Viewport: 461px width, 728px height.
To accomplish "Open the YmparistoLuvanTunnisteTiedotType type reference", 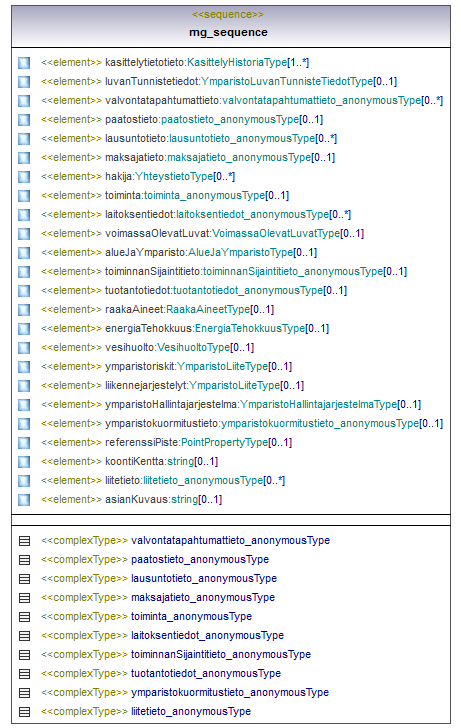I will pyautogui.click(x=287, y=81).
